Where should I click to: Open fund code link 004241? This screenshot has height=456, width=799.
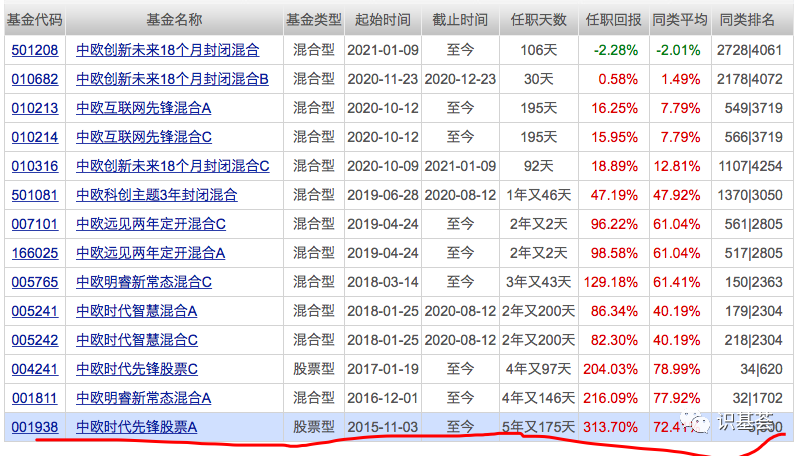pyautogui.click(x=35, y=369)
